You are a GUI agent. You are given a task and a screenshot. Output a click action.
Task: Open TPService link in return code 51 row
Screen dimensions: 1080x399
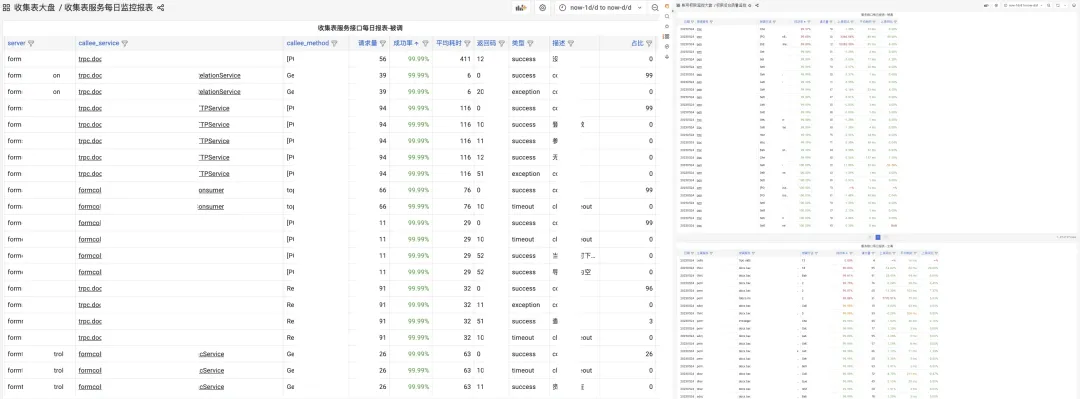click(214, 174)
